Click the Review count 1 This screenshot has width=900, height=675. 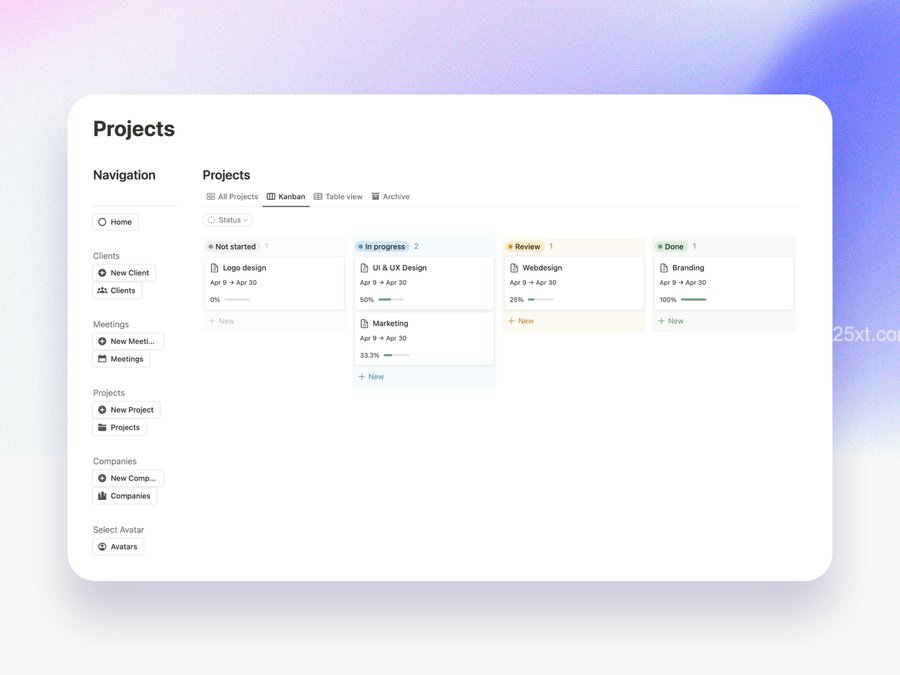pyautogui.click(x=551, y=246)
